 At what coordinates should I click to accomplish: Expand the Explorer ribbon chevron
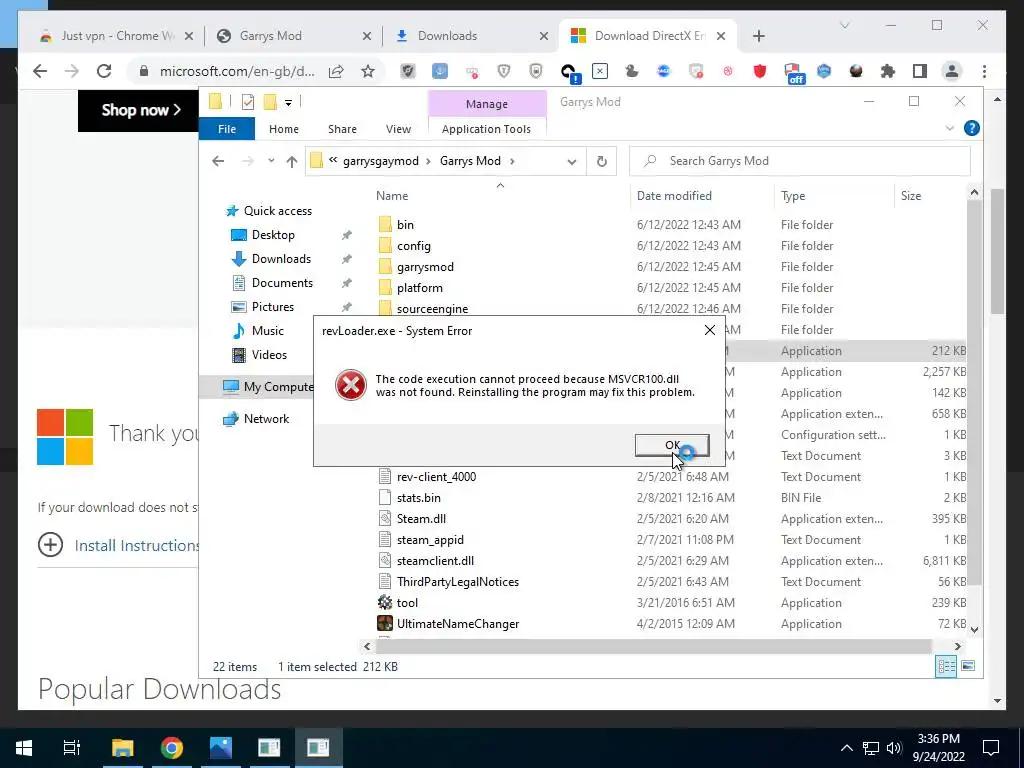click(950, 128)
